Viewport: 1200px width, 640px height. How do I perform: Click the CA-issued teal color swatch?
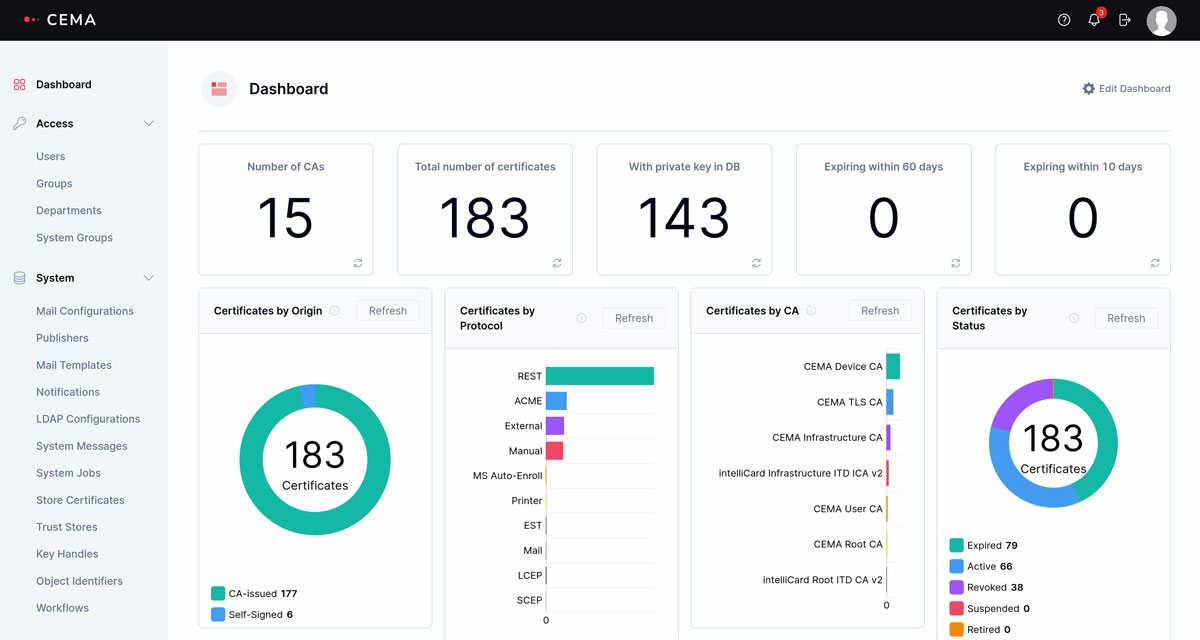218,594
